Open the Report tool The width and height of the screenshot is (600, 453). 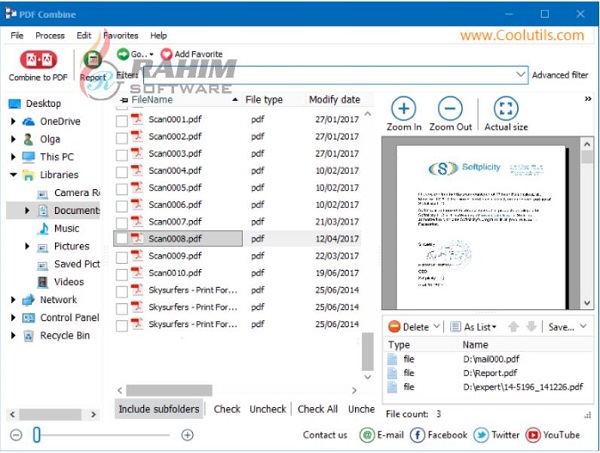tap(91, 62)
